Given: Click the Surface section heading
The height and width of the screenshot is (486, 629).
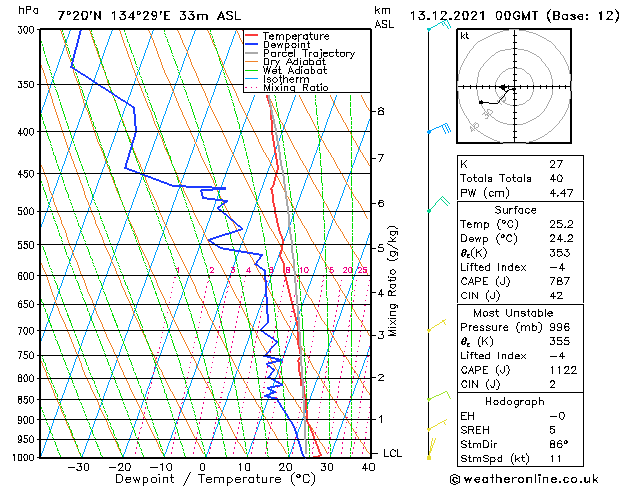Looking at the screenshot, I should click(515, 210).
